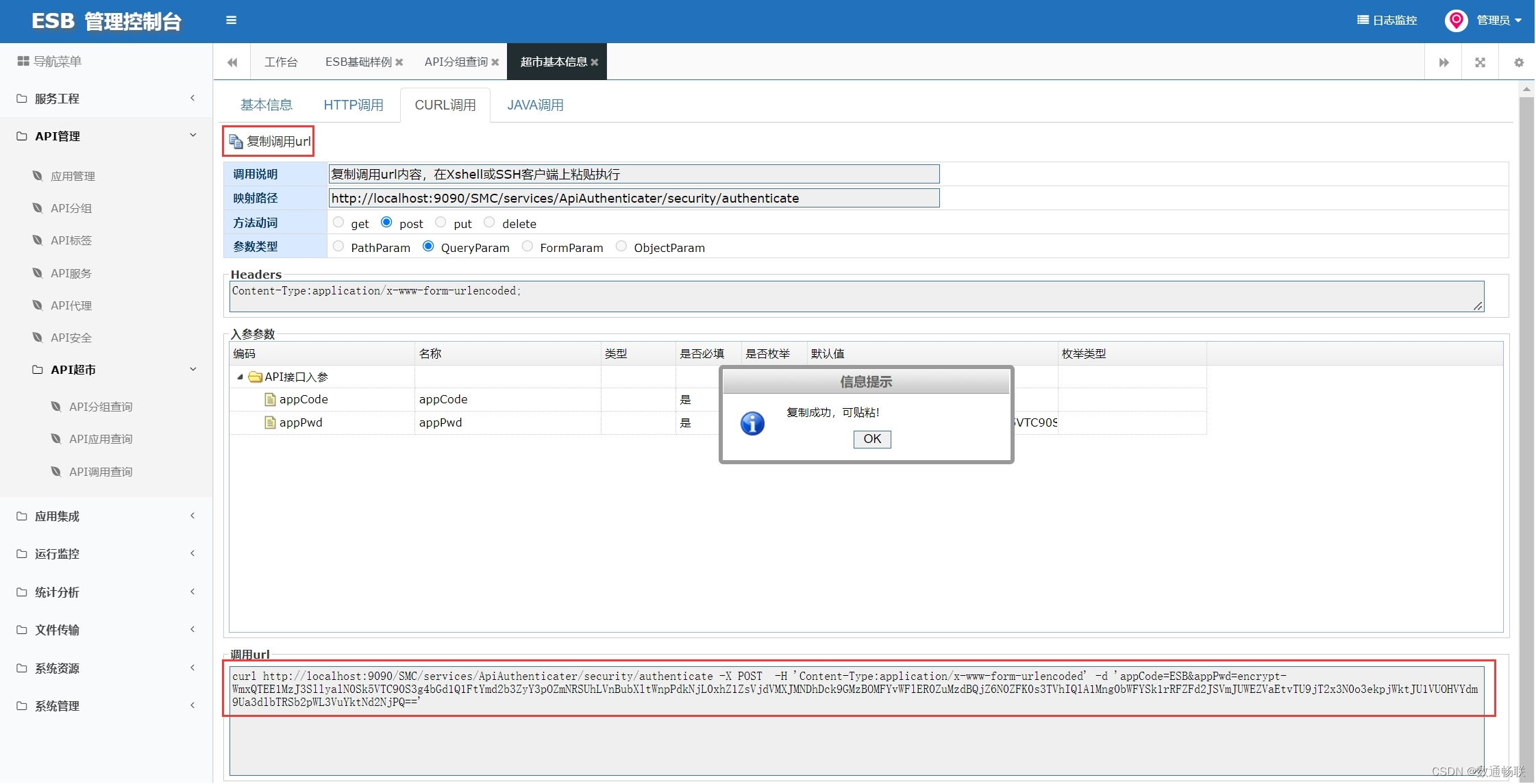
Task: Open the settings gear icon
Action: [x=1518, y=62]
